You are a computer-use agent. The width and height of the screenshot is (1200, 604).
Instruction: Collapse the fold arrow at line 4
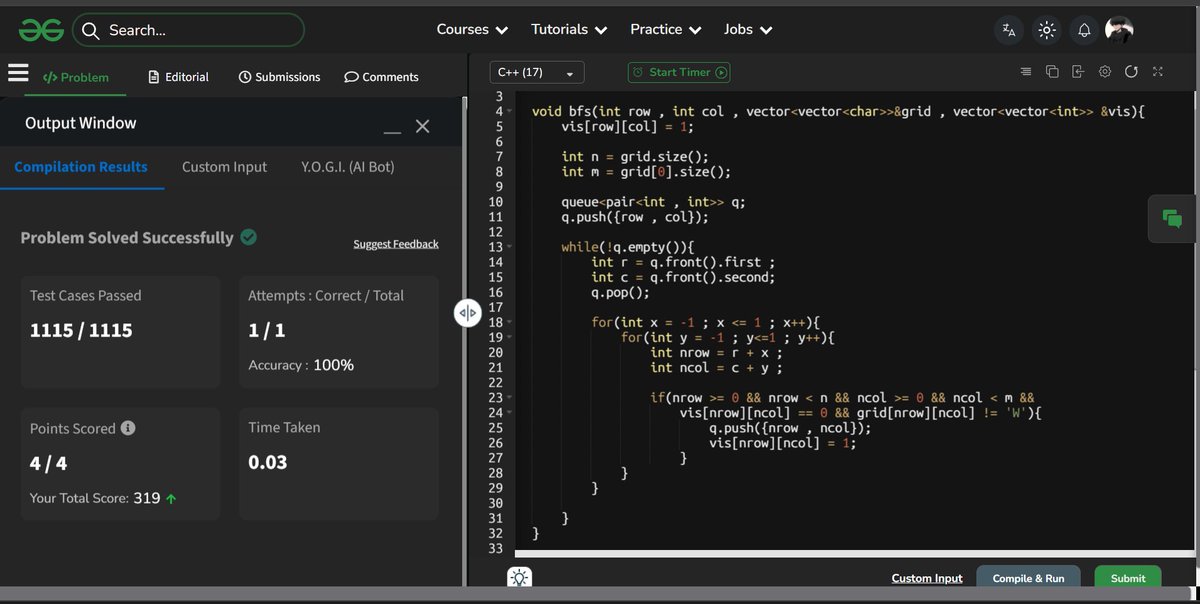point(510,112)
